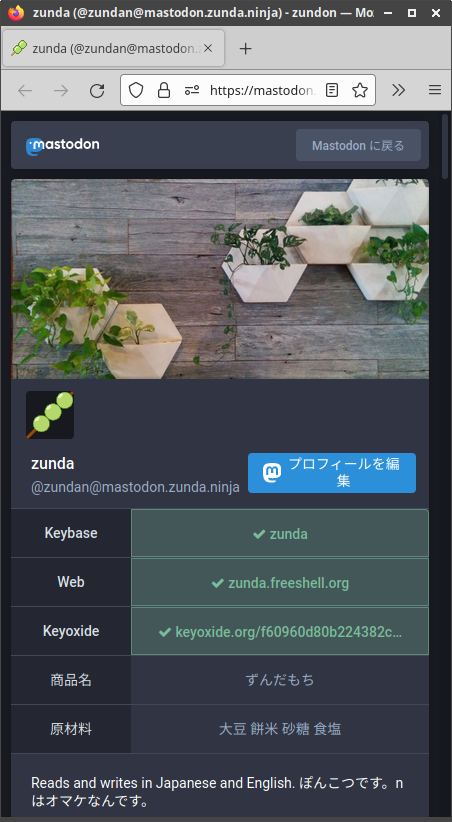Open a new tab with plus button

point(245,49)
